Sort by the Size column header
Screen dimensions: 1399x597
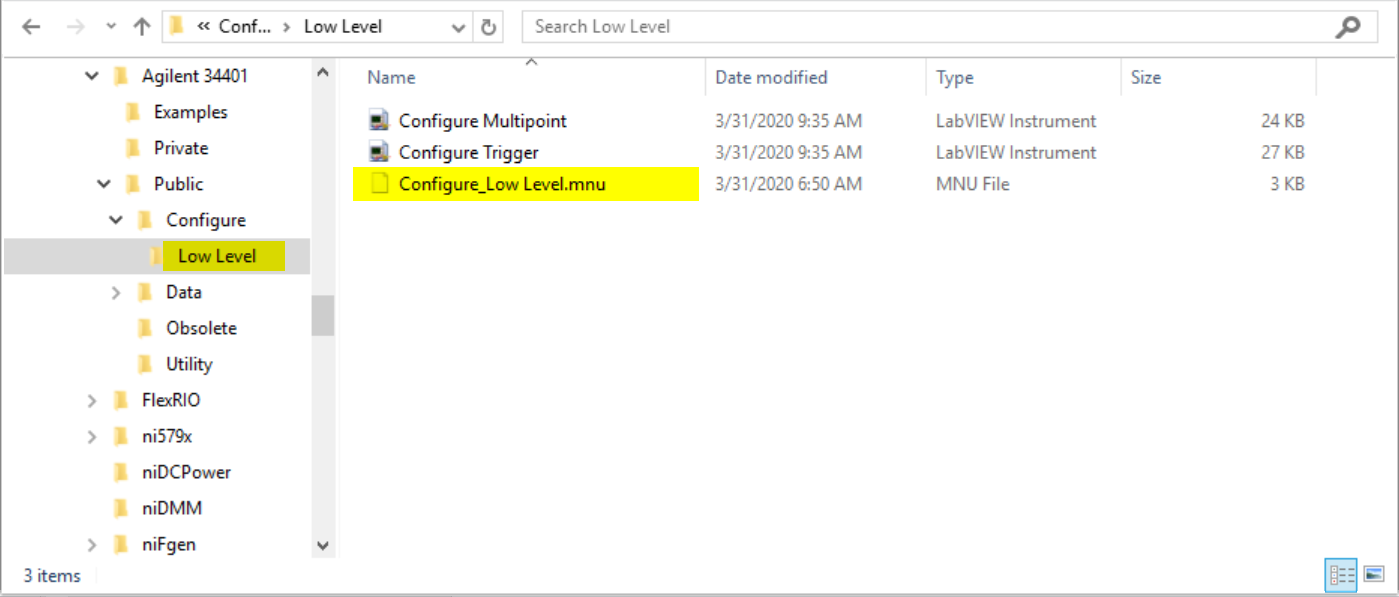1146,77
